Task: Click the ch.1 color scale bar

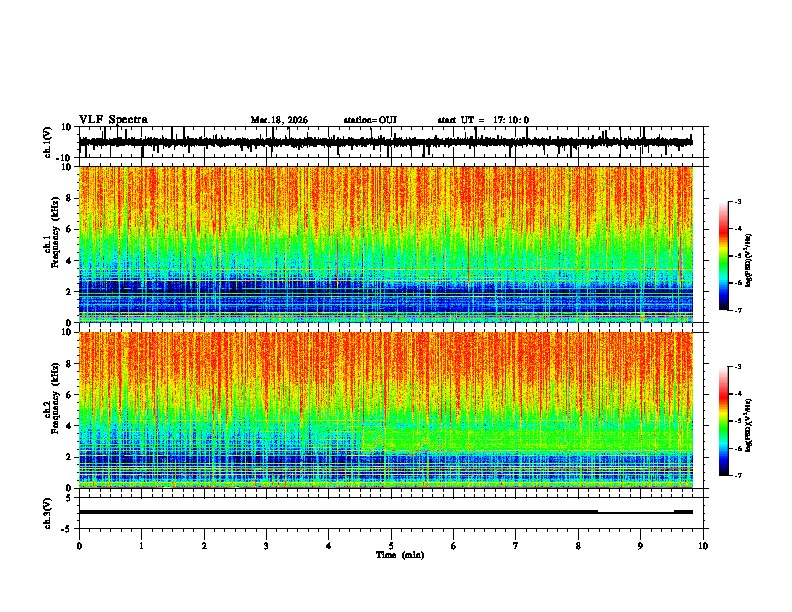Action: (x=724, y=256)
